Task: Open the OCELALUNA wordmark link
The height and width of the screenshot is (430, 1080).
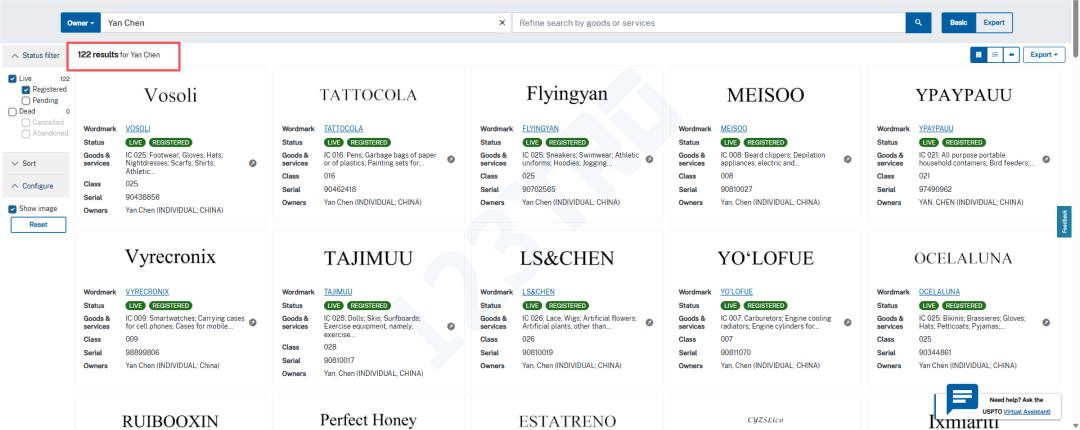Action: 939,291
